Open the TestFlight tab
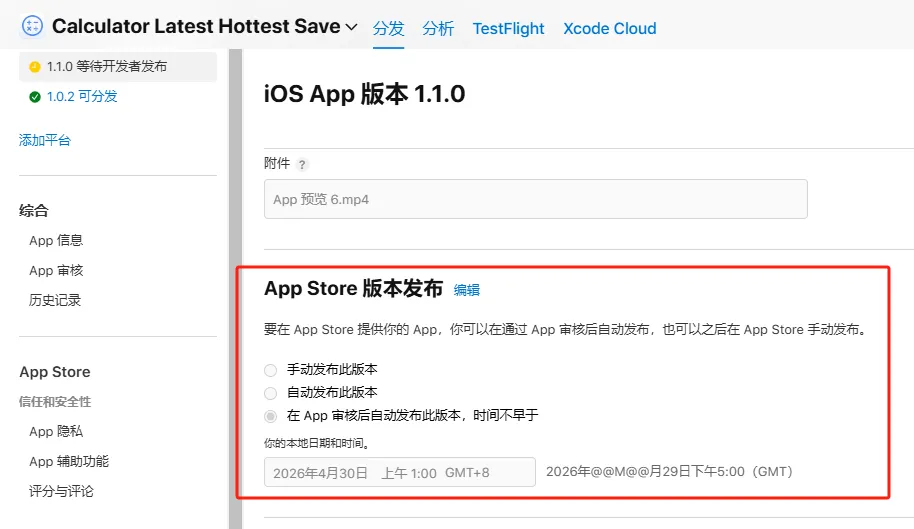The image size is (914, 529). click(x=508, y=28)
